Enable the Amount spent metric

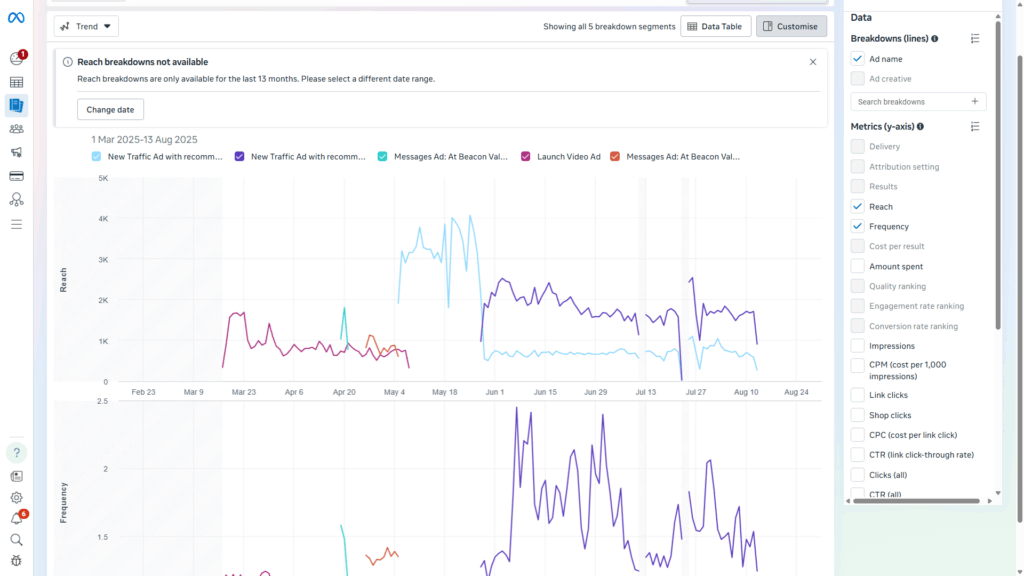(x=857, y=266)
